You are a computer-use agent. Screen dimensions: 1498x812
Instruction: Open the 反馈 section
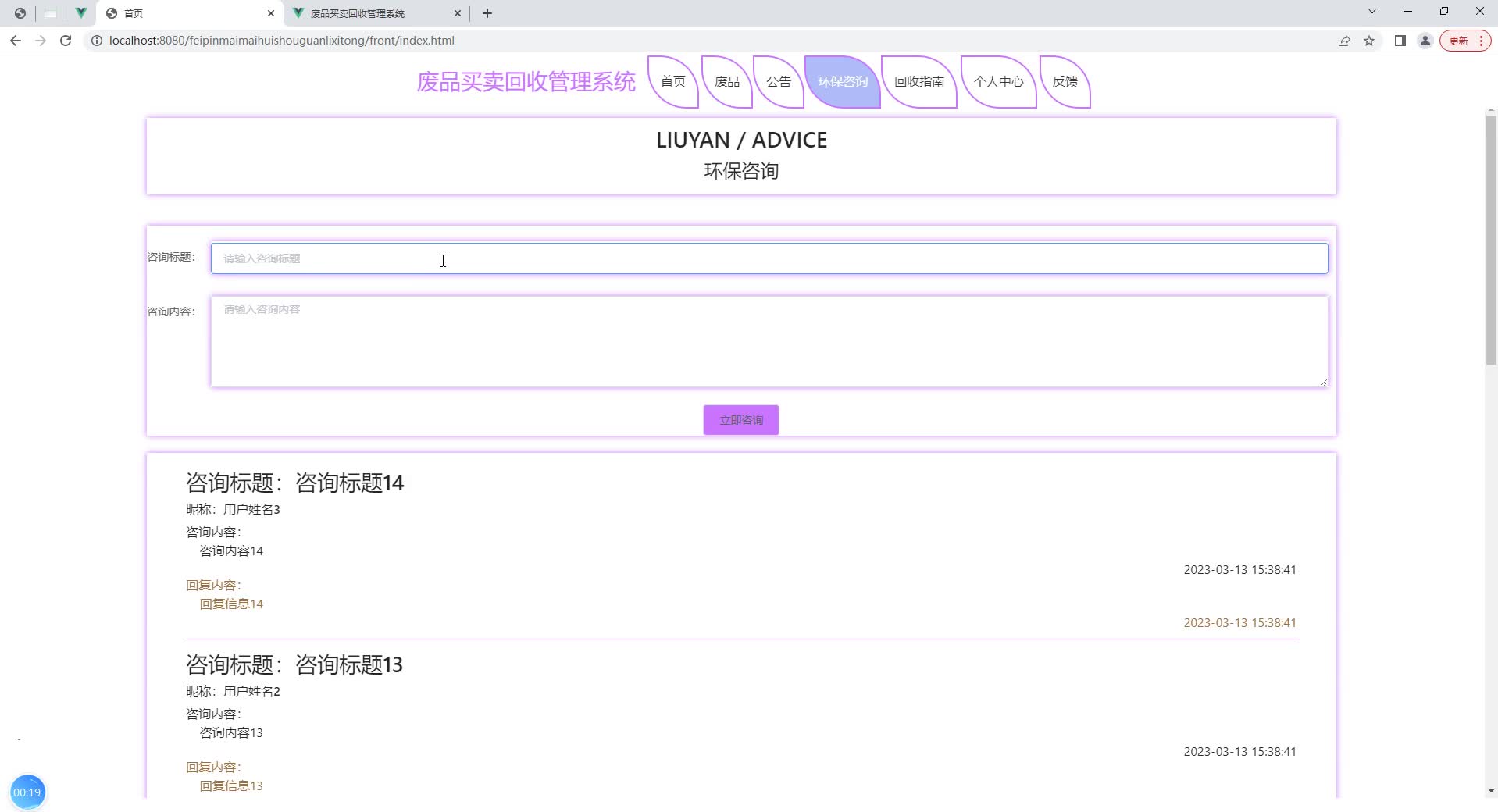(x=1065, y=81)
